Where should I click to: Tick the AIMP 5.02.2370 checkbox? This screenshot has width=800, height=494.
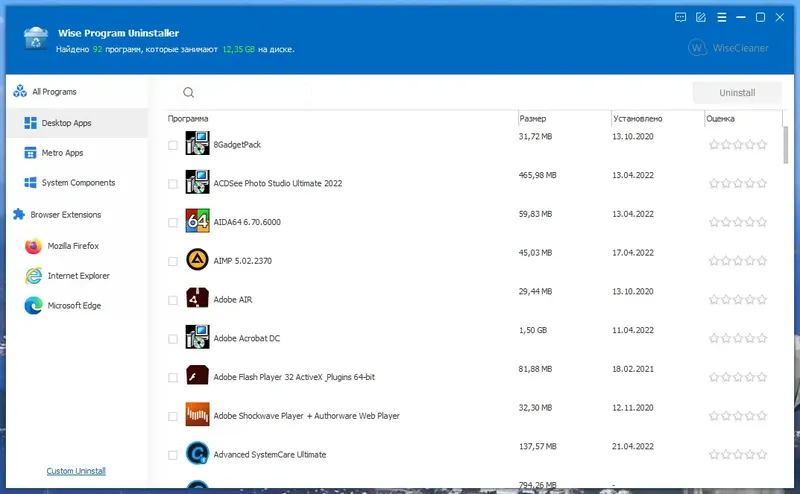point(173,261)
